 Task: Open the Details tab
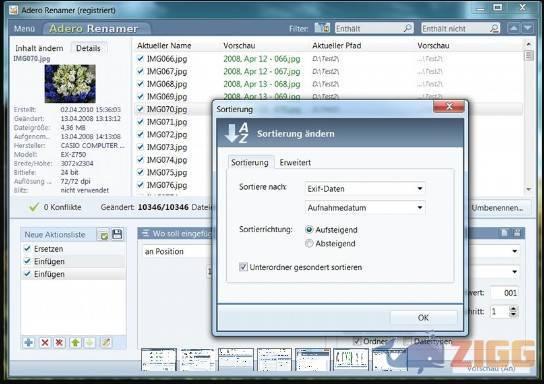[88, 48]
